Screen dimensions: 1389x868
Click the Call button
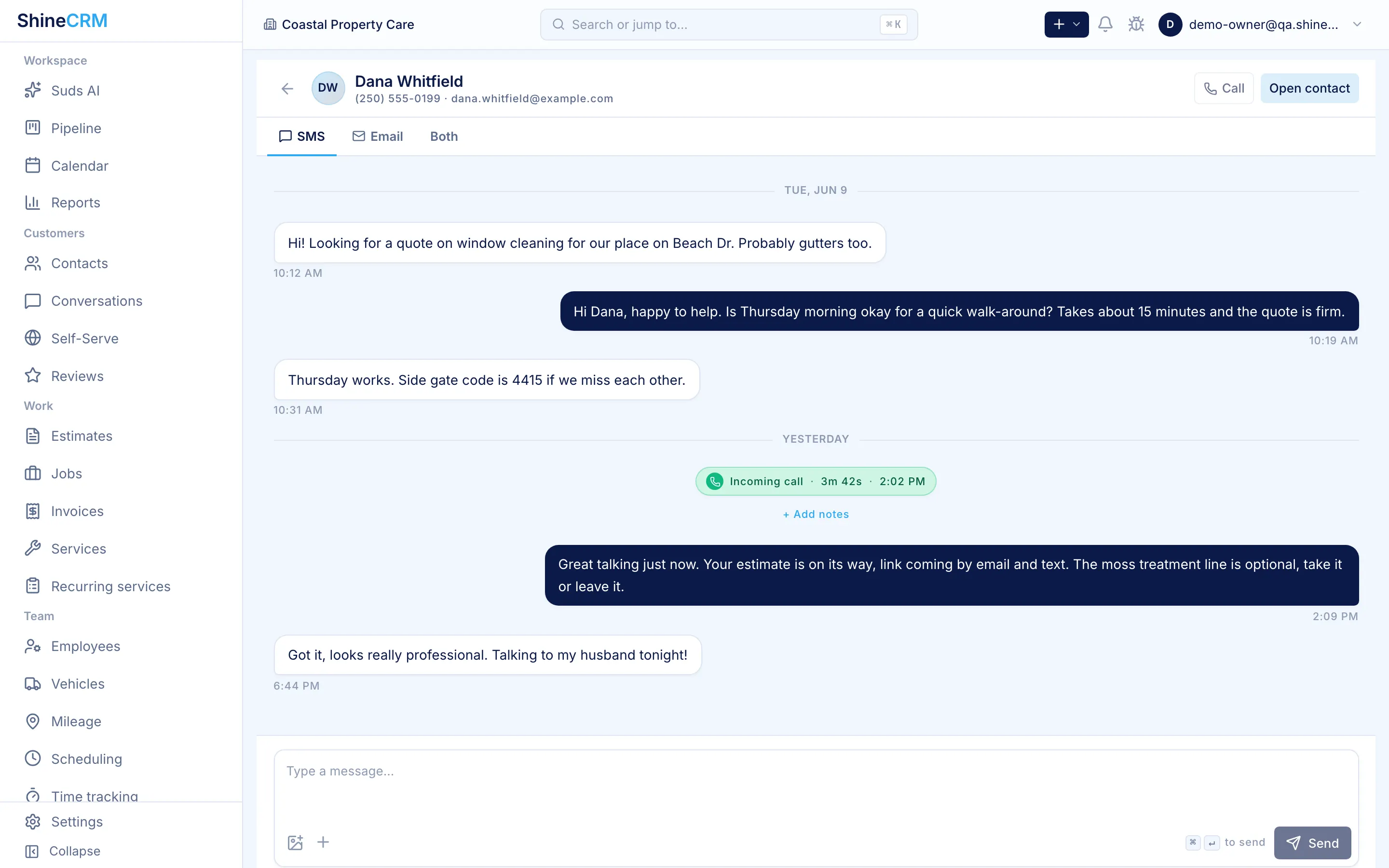(x=1224, y=88)
